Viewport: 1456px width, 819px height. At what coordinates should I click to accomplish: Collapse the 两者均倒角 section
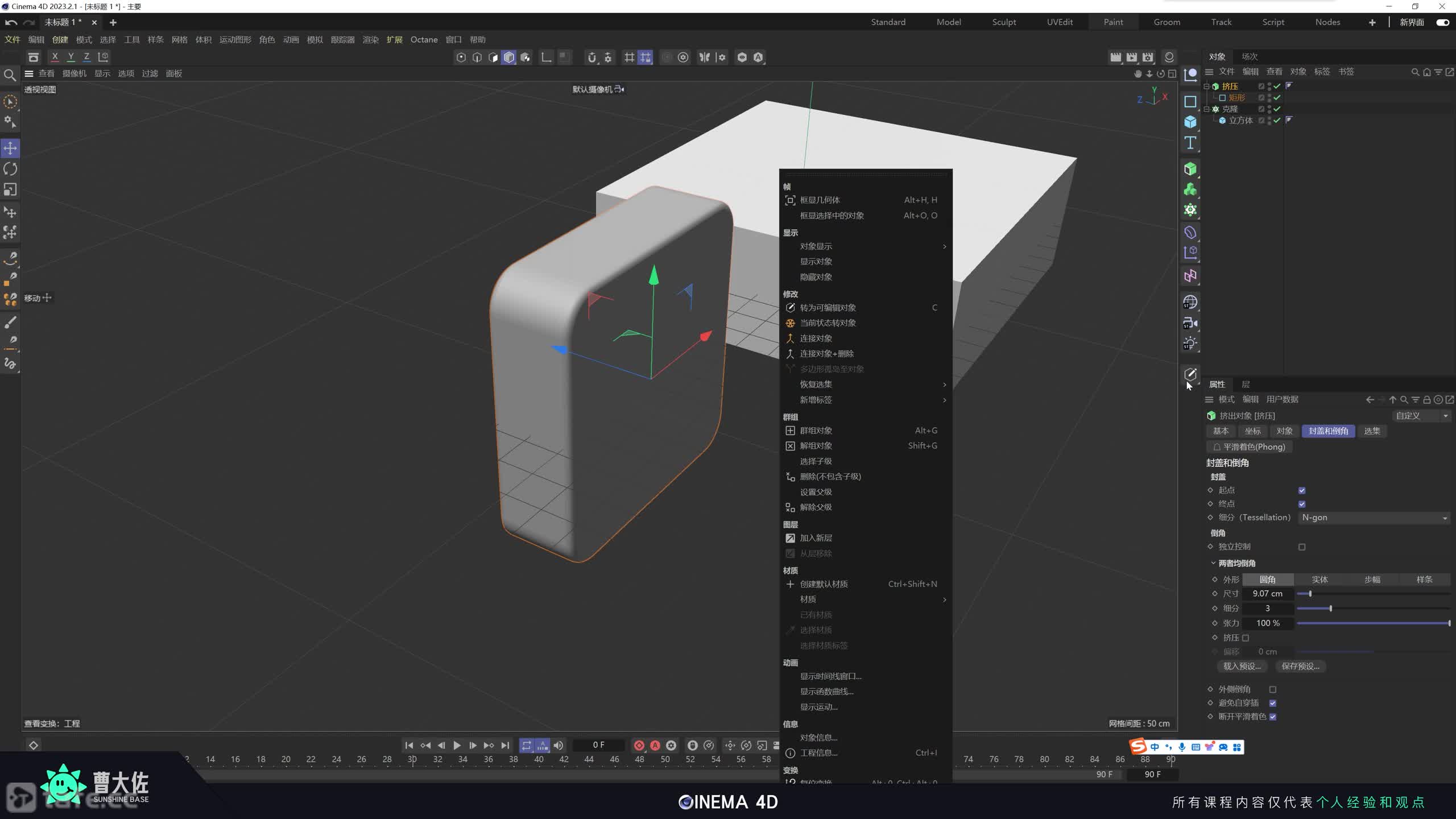[x=1213, y=563]
